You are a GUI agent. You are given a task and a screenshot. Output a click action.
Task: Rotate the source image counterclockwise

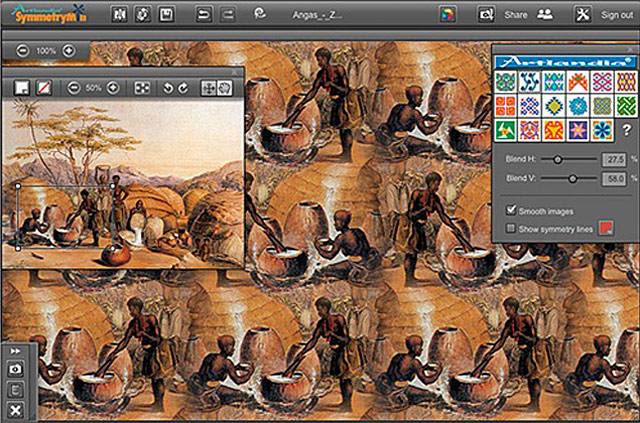click(x=168, y=88)
